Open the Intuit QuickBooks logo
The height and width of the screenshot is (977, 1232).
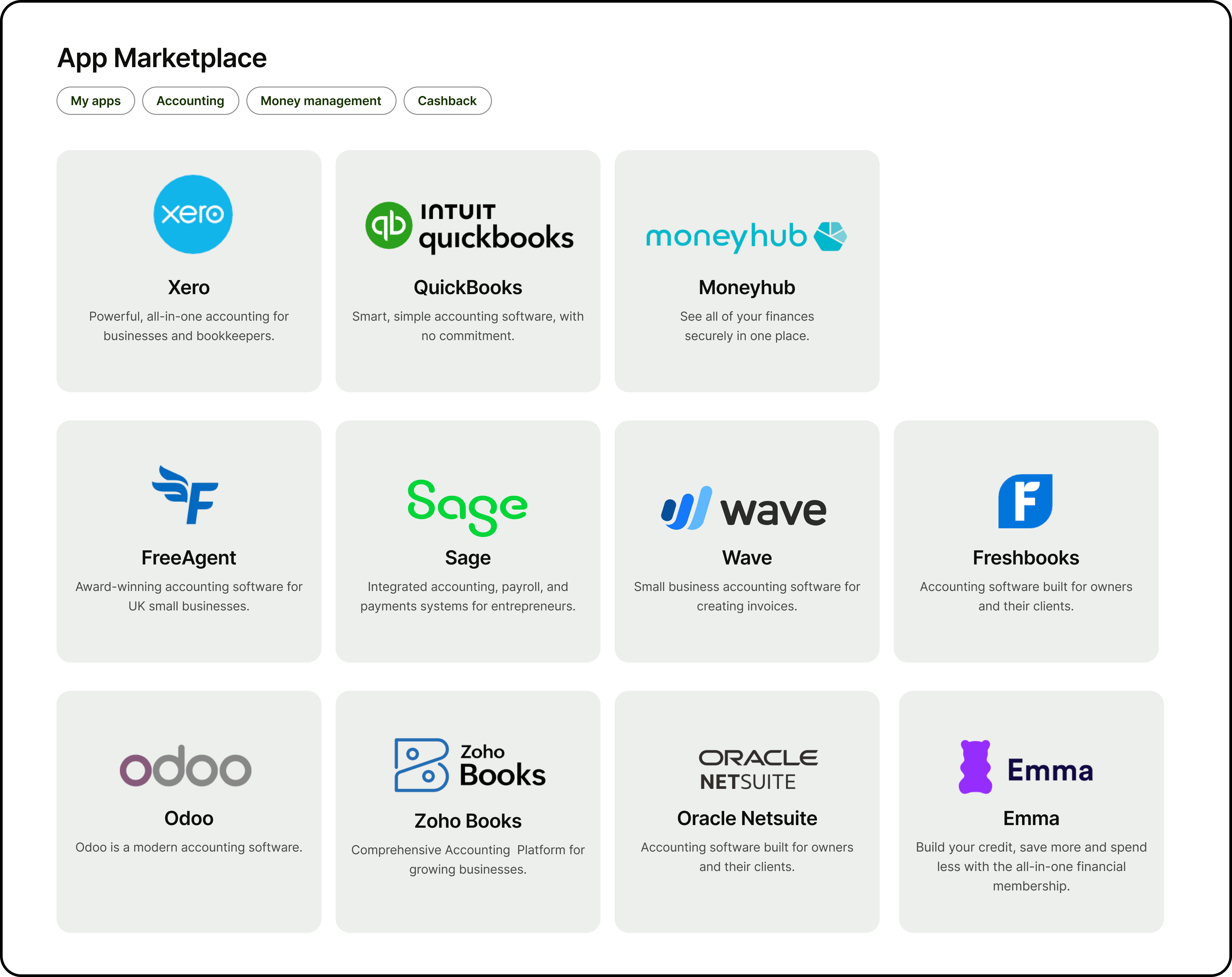point(469,227)
